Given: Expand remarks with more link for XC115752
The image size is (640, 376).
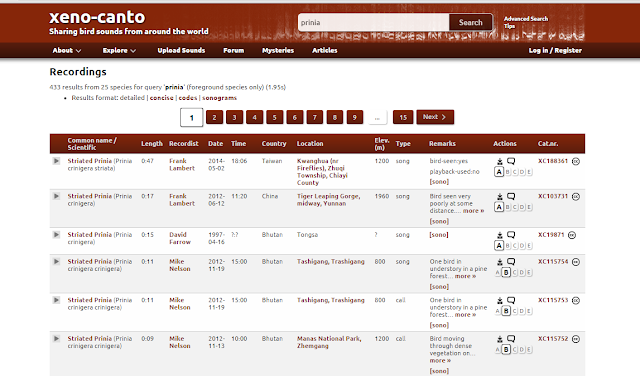Looking at the screenshot, I should pyautogui.click(x=440, y=360).
